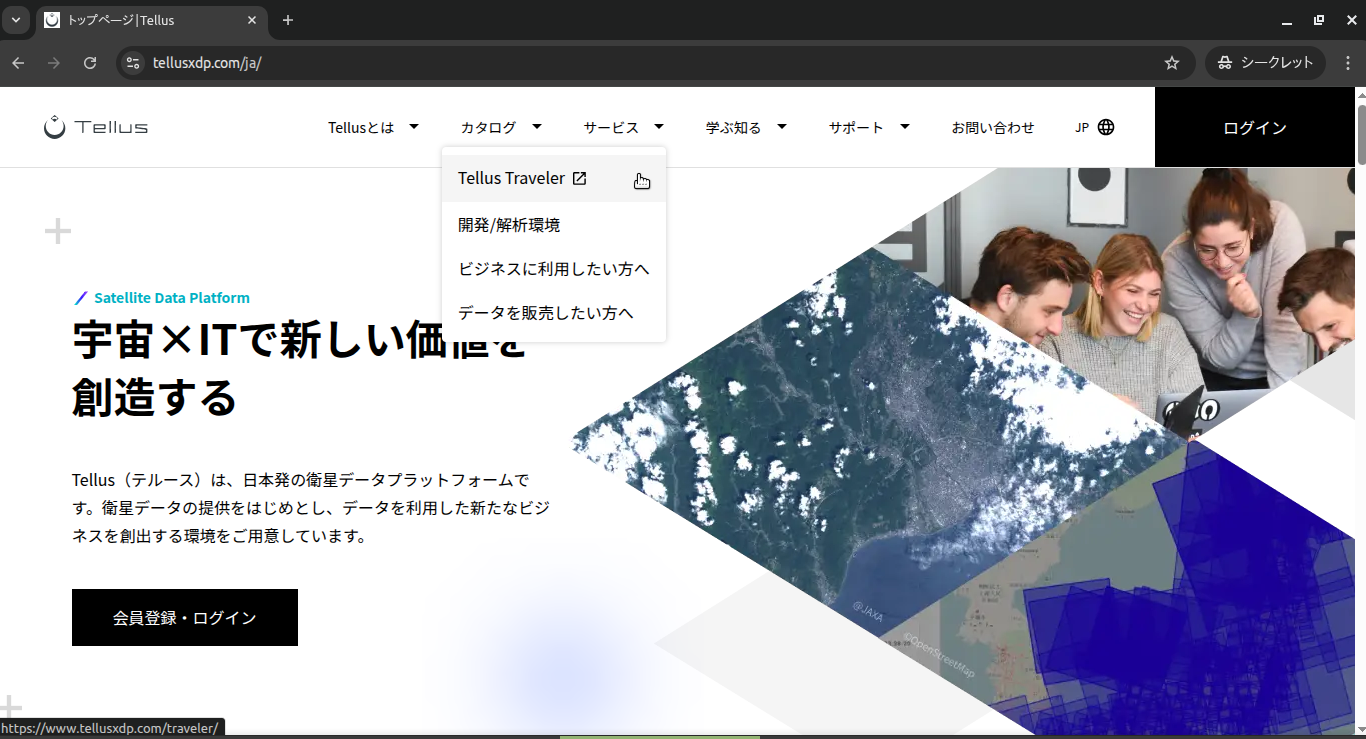Click the black ログイン button
This screenshot has height=739, width=1366.
[x=1254, y=127]
